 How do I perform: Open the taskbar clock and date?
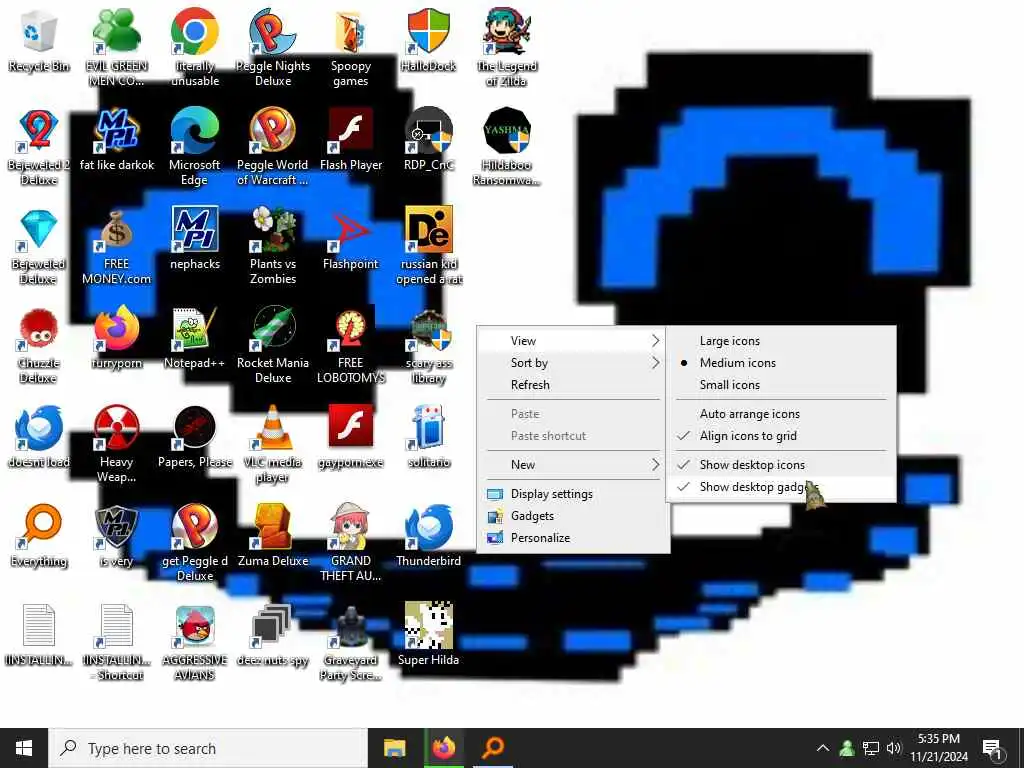[x=939, y=748]
